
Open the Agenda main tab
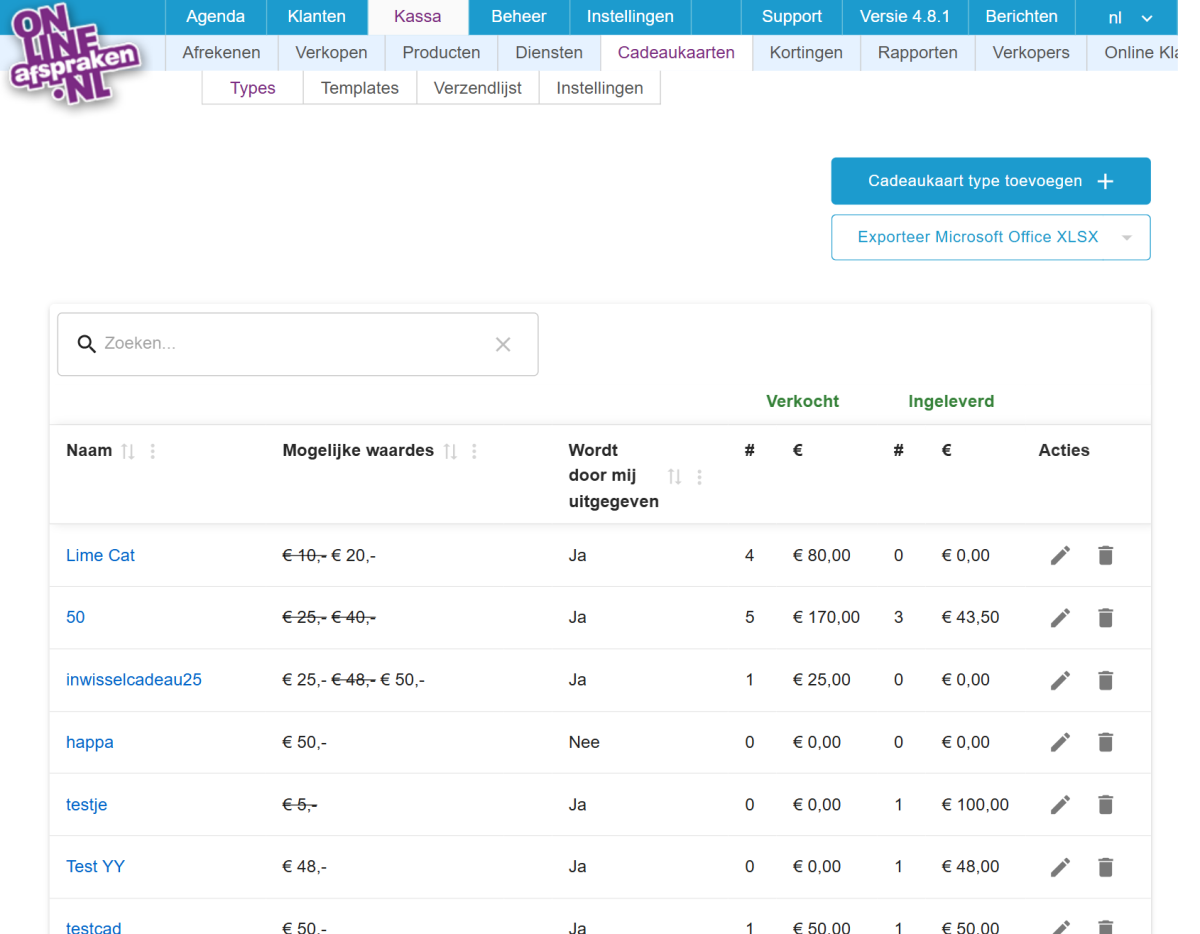215,17
